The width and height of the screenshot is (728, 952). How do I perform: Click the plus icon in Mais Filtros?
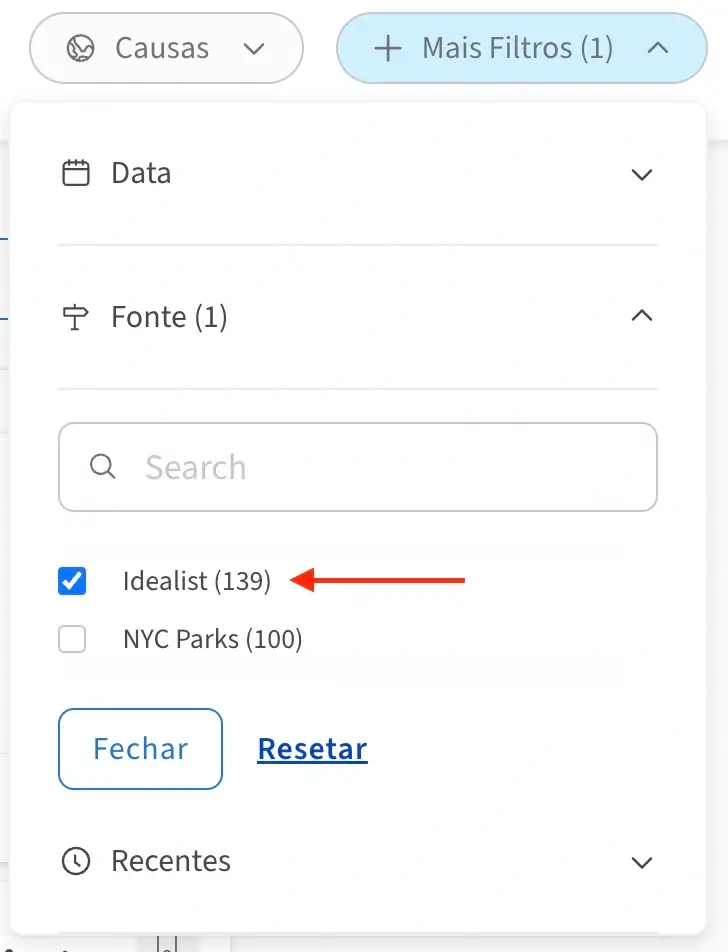pos(387,48)
